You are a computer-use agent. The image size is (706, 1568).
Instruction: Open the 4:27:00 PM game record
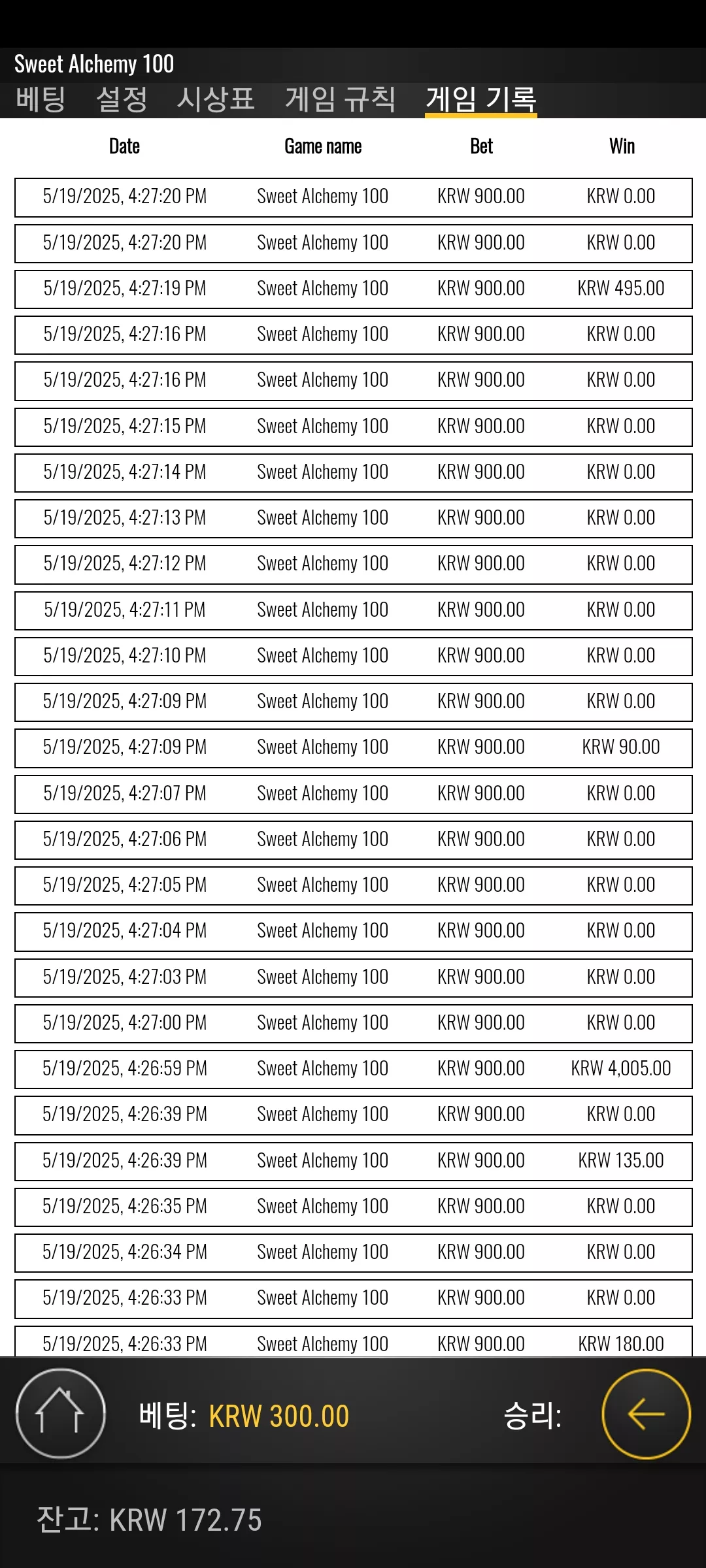tap(354, 1023)
